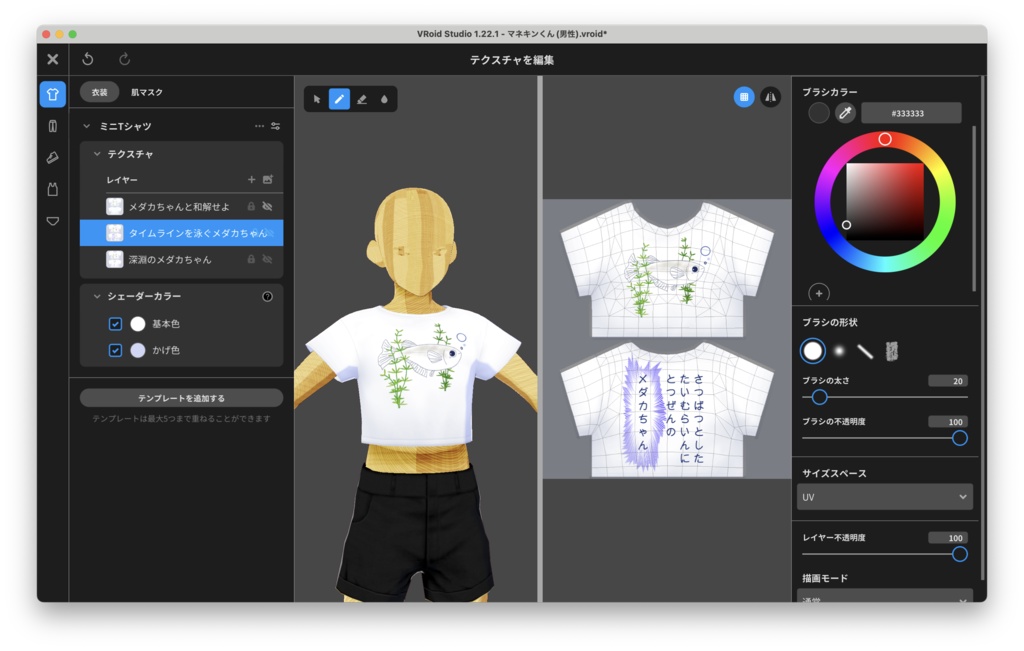Add current color to palette with plus

819,293
